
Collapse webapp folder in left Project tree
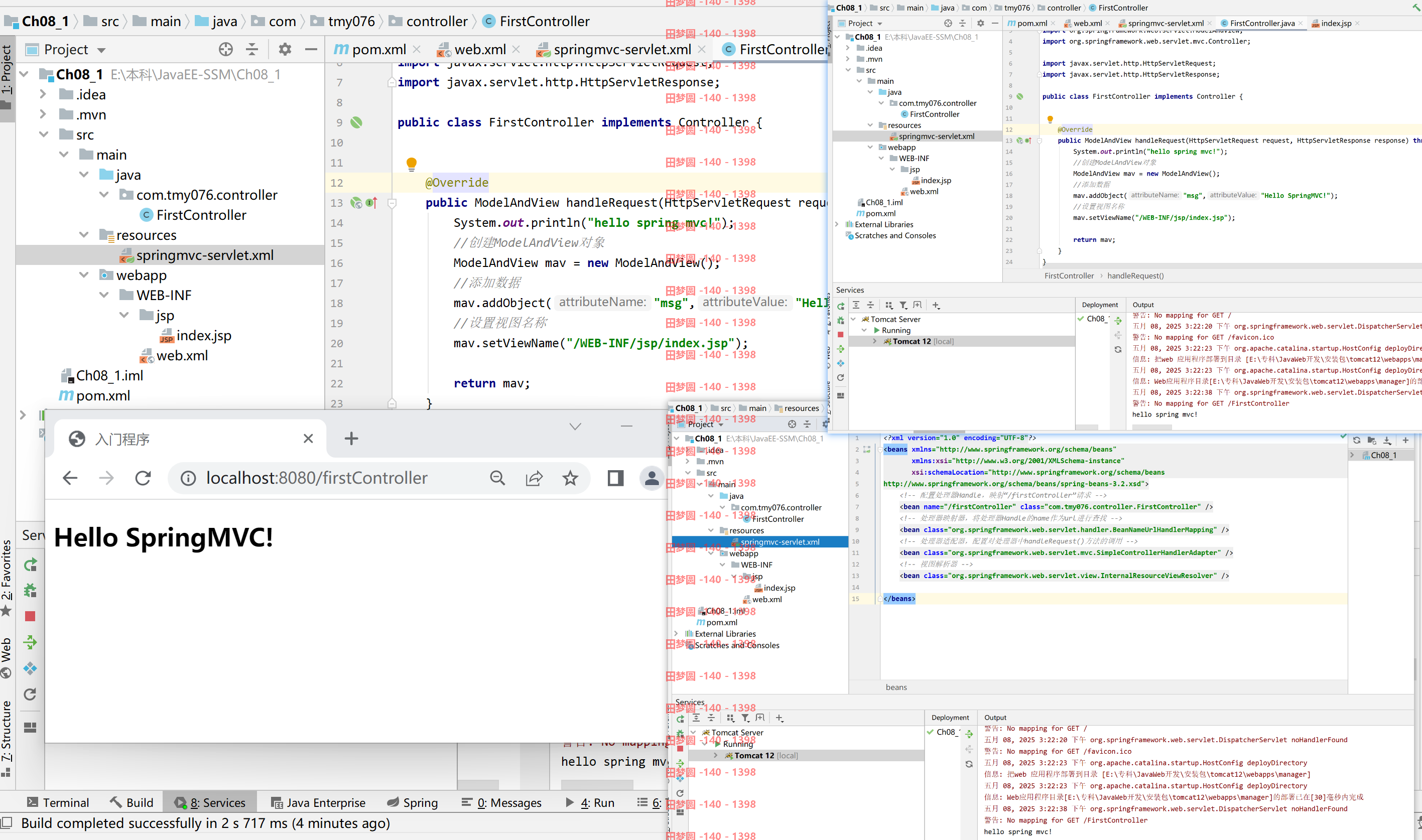click(84, 275)
